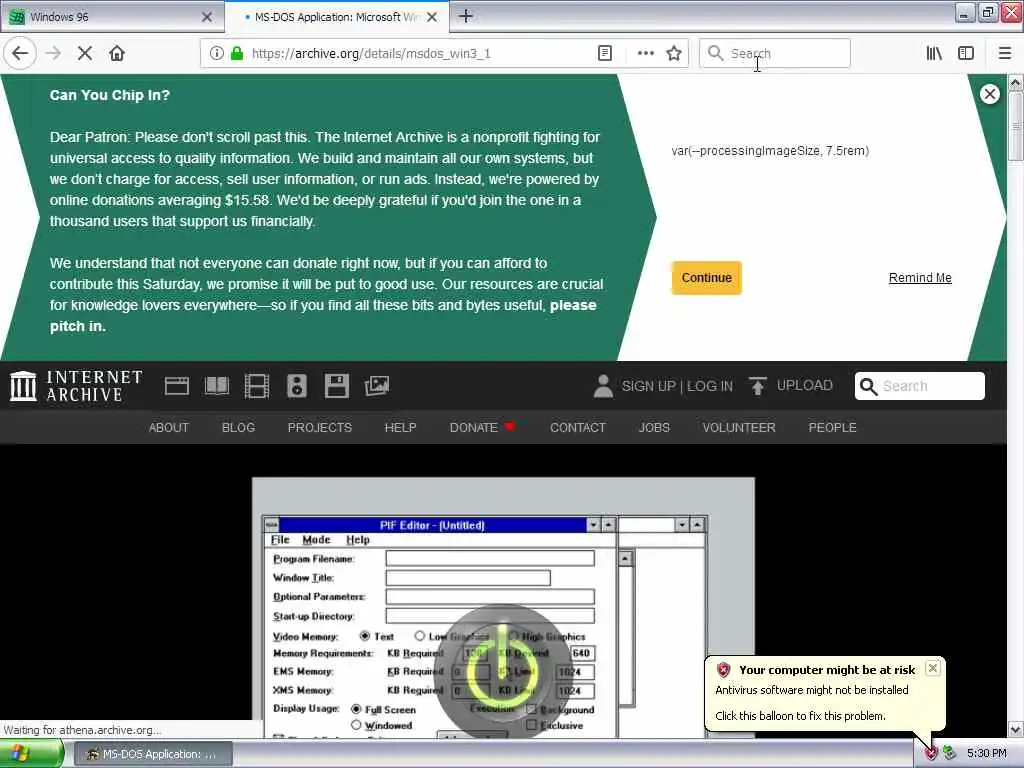The height and width of the screenshot is (768, 1024).
Task: Show the browser sidebars icon
Action: coord(966,54)
